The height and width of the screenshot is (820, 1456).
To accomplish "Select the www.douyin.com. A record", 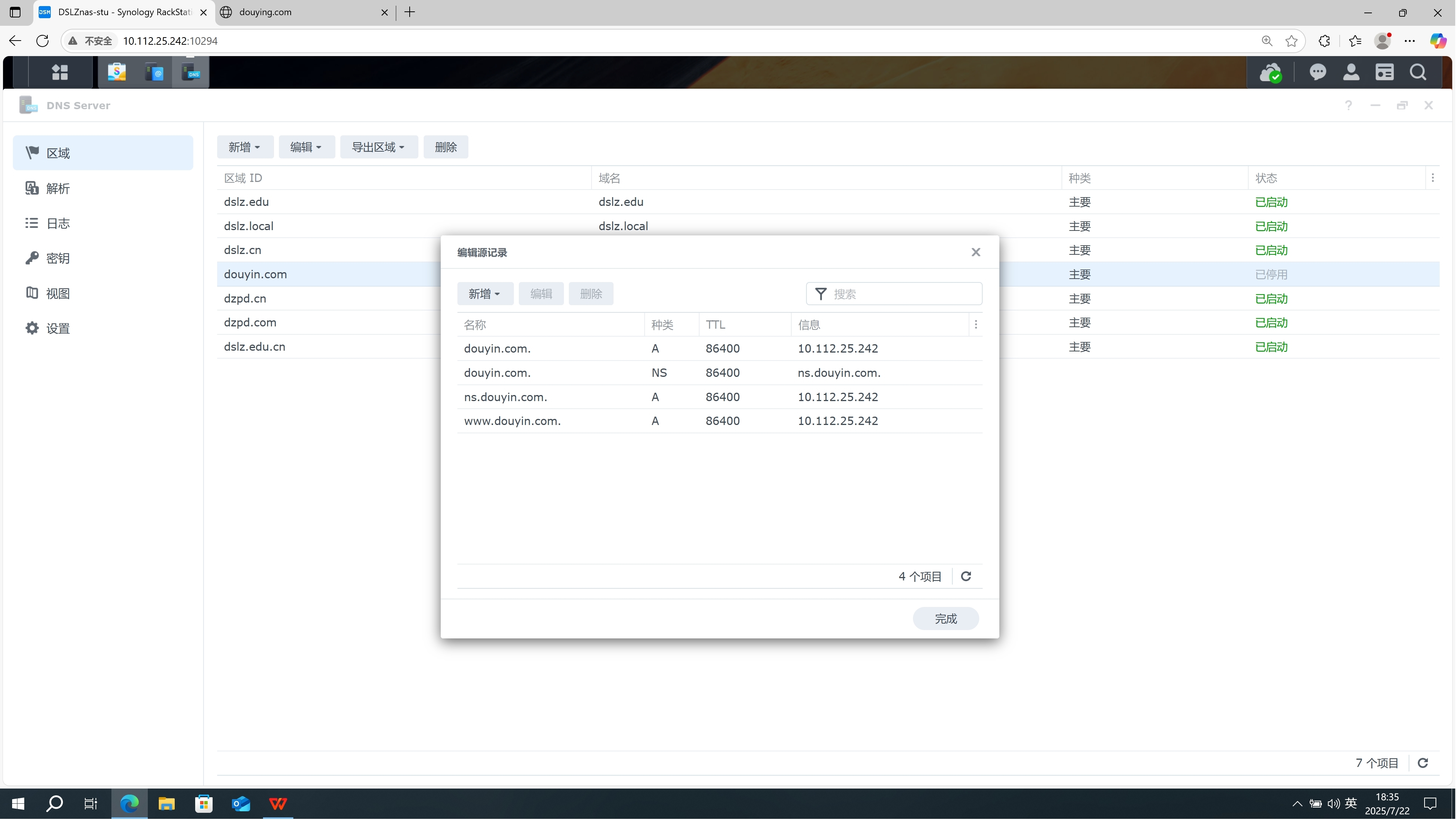I will (x=720, y=421).
